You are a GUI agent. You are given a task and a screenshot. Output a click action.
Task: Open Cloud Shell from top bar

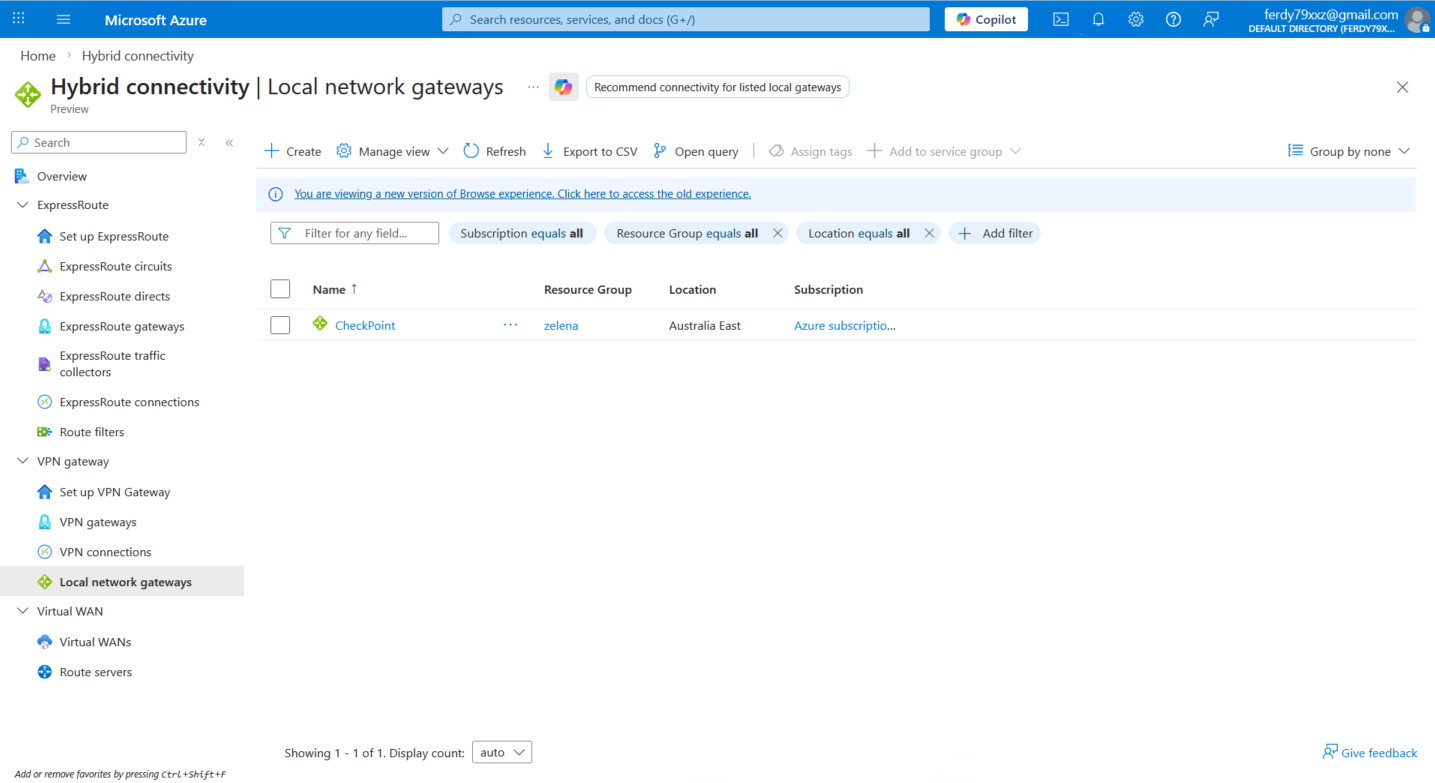[1061, 19]
